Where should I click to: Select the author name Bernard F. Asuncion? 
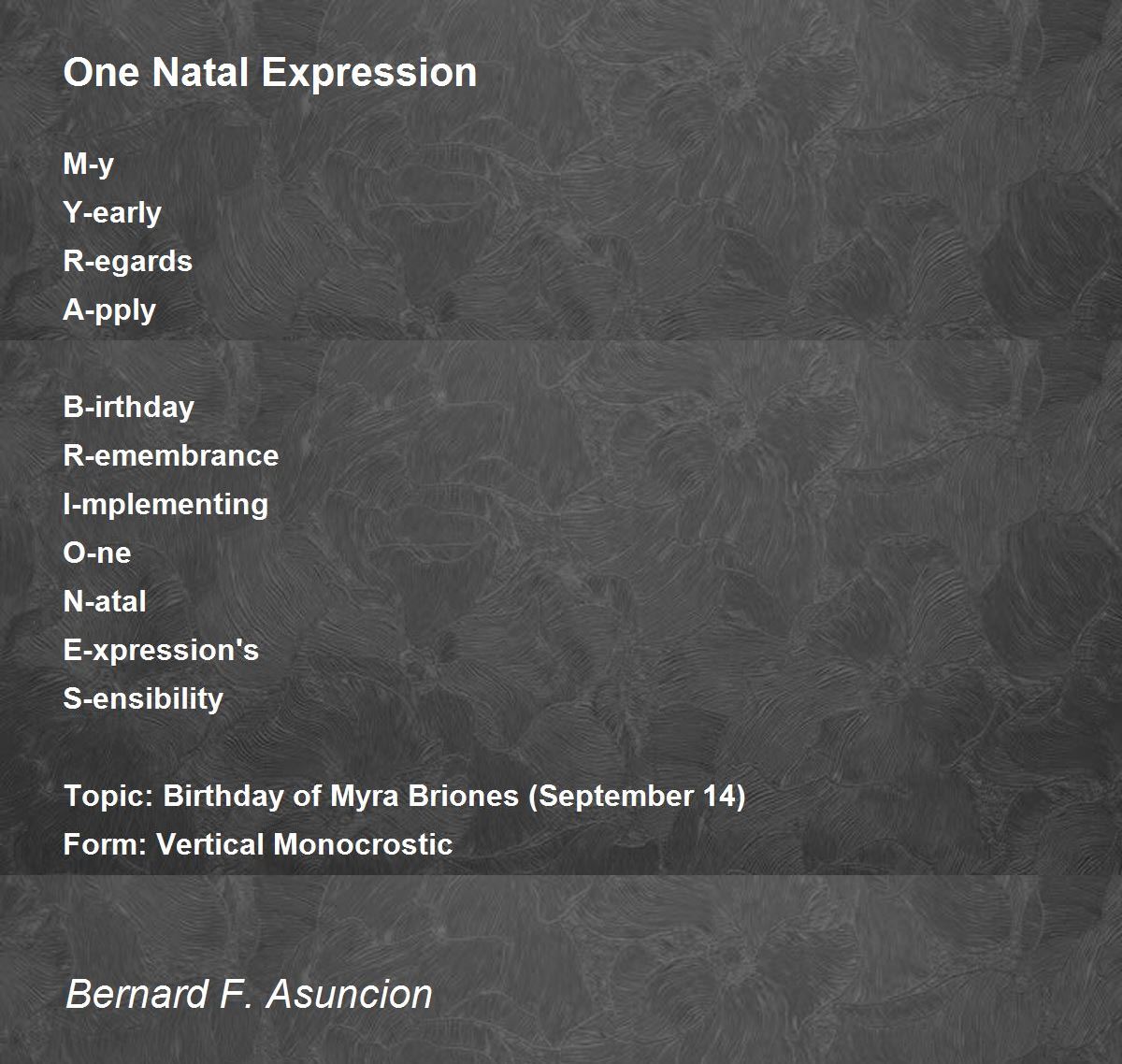click(x=250, y=994)
